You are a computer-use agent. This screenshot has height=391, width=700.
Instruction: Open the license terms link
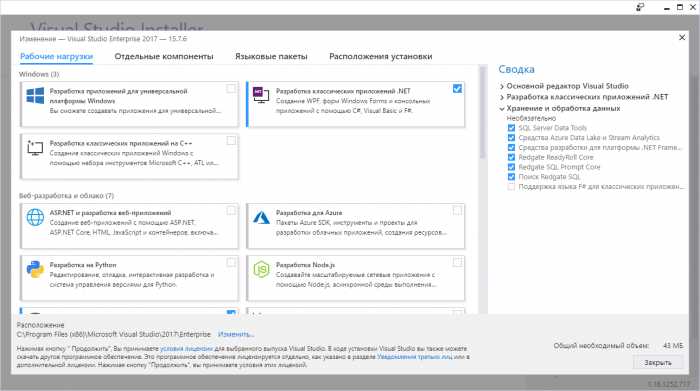click(186, 349)
